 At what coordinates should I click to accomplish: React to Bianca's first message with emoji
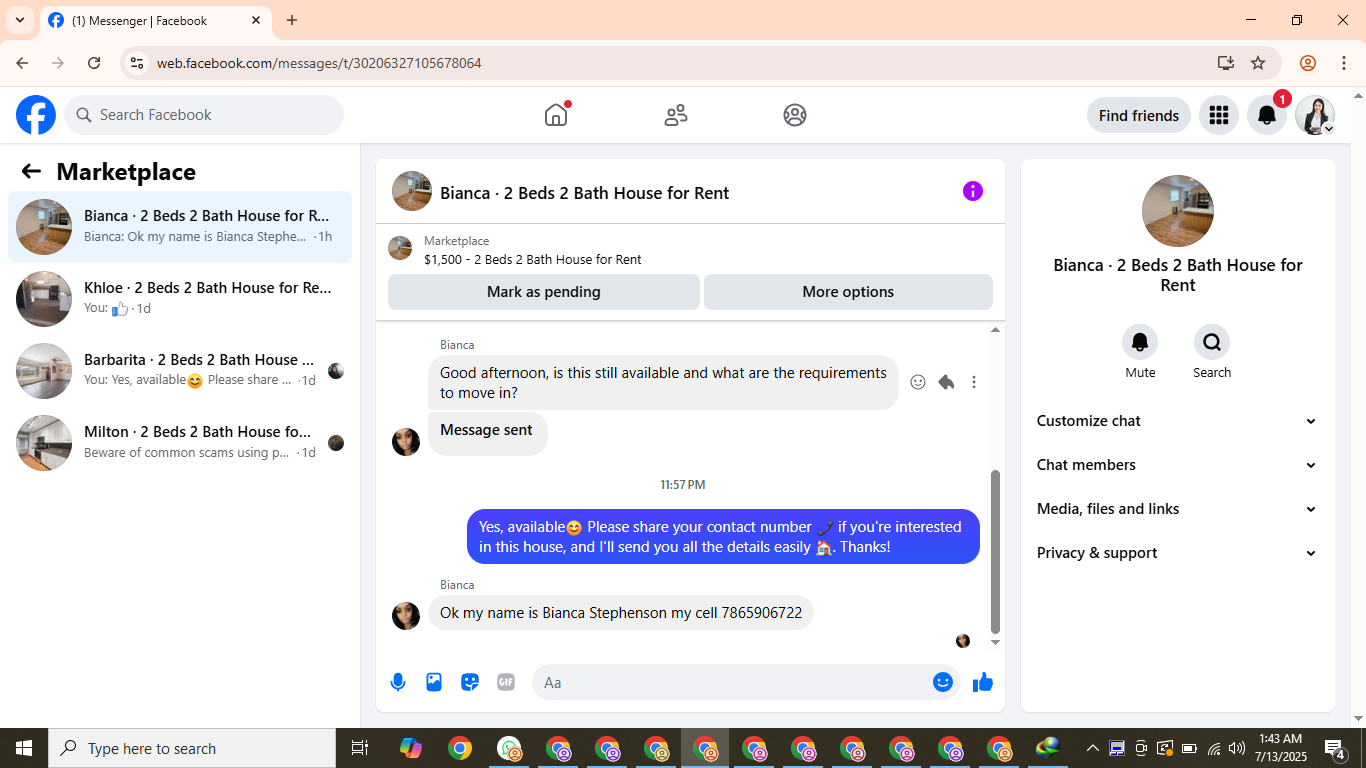click(918, 382)
